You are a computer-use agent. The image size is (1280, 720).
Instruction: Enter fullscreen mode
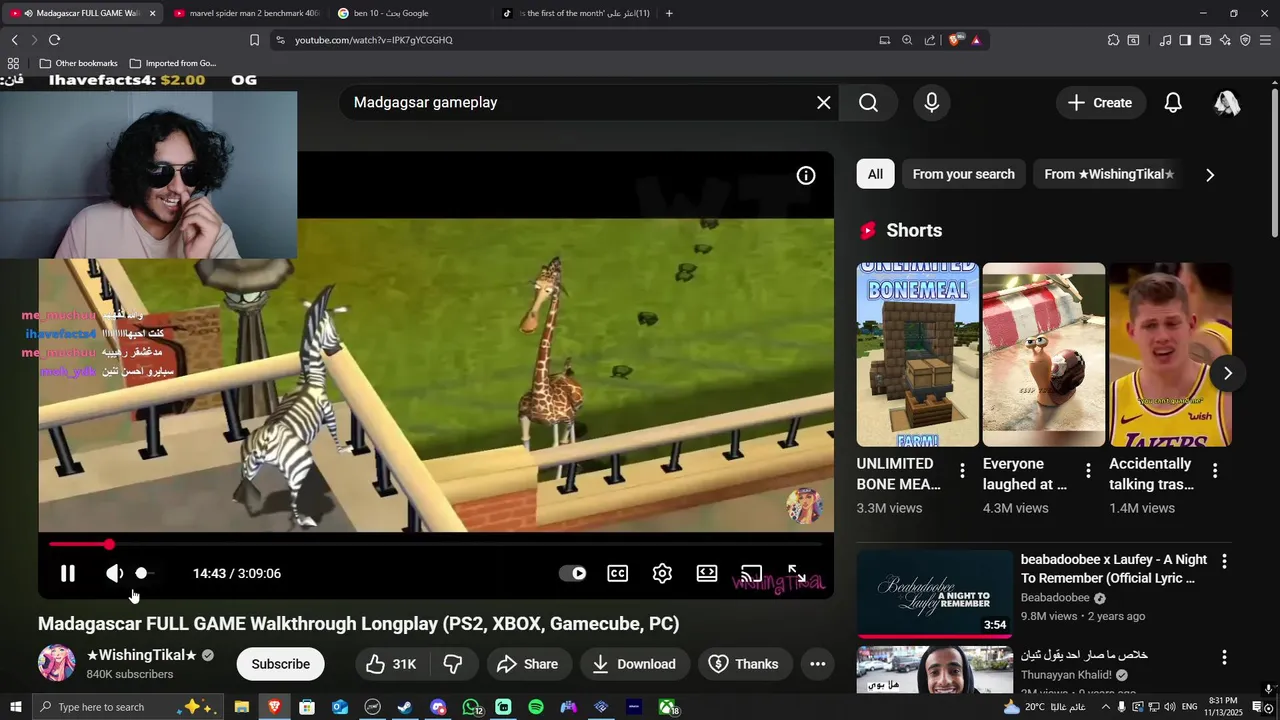pyautogui.click(x=797, y=573)
